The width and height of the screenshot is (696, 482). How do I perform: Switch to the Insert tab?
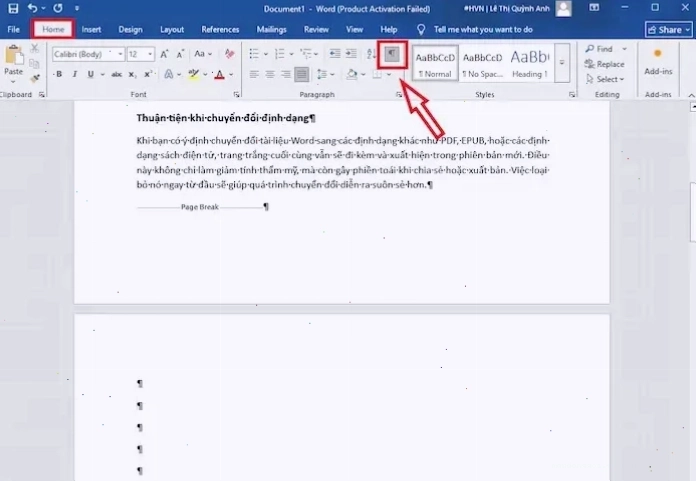[91, 29]
